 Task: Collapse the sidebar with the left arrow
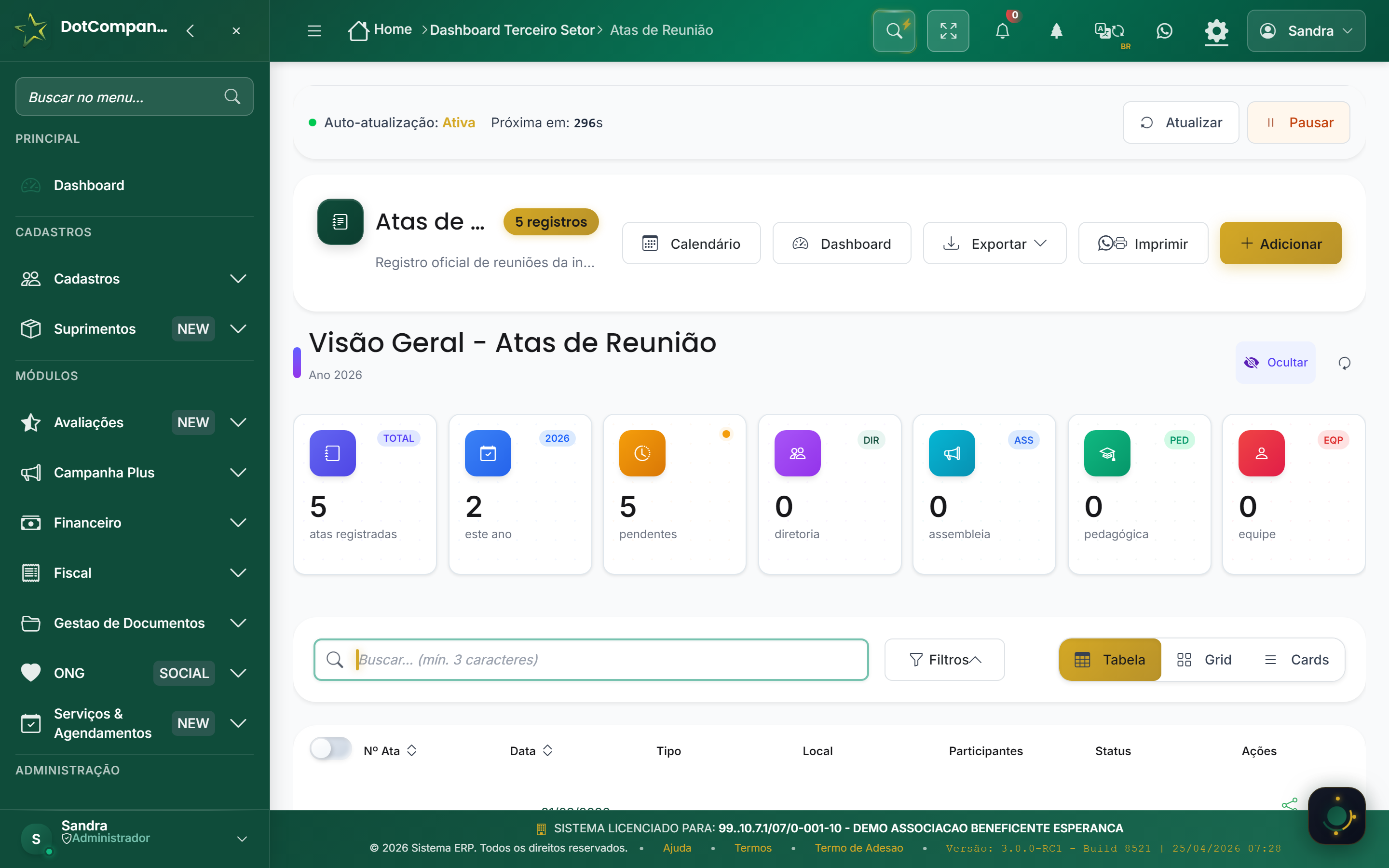click(x=191, y=30)
